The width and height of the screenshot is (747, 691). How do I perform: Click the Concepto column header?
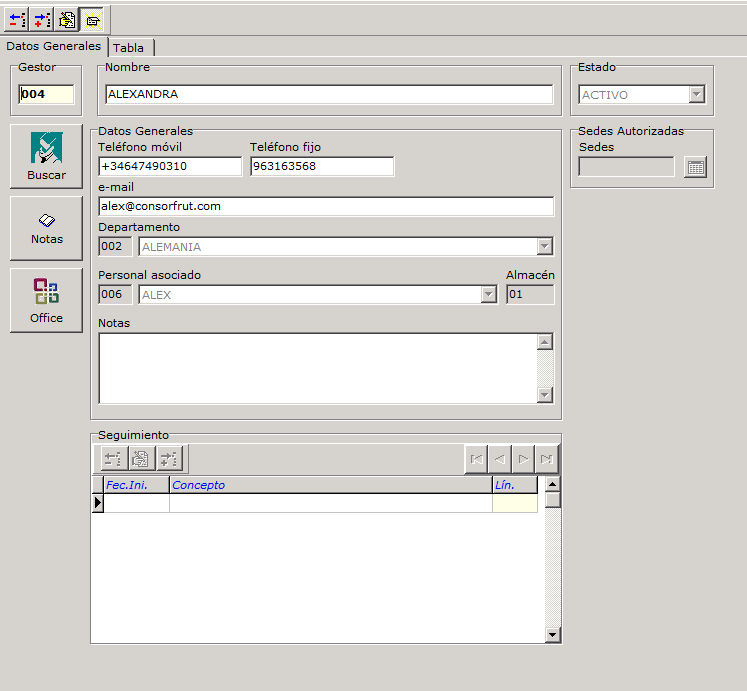point(330,485)
